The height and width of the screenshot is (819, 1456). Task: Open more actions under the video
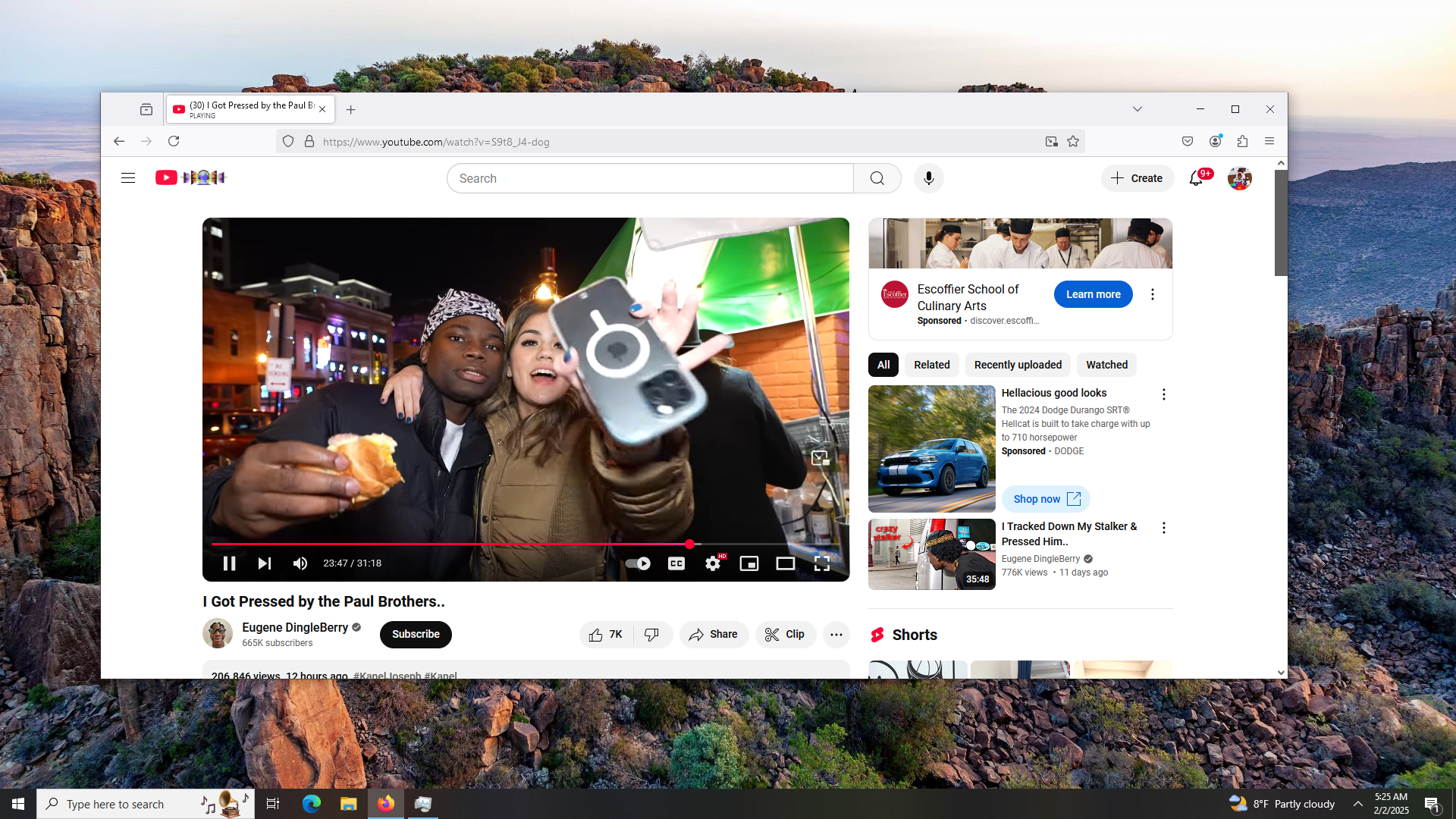click(x=836, y=635)
